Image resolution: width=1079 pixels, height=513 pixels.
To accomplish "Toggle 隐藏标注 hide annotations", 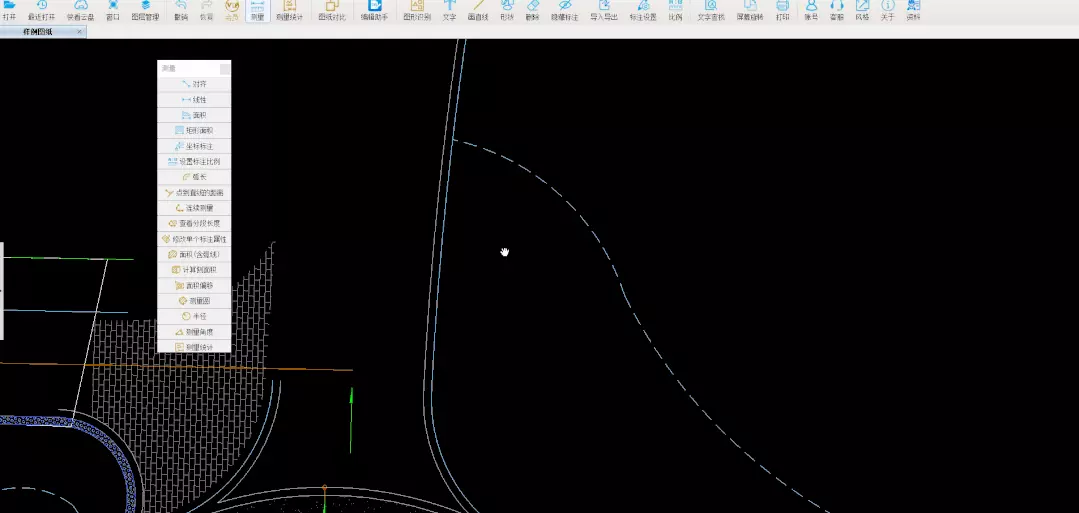I will 564,10.
